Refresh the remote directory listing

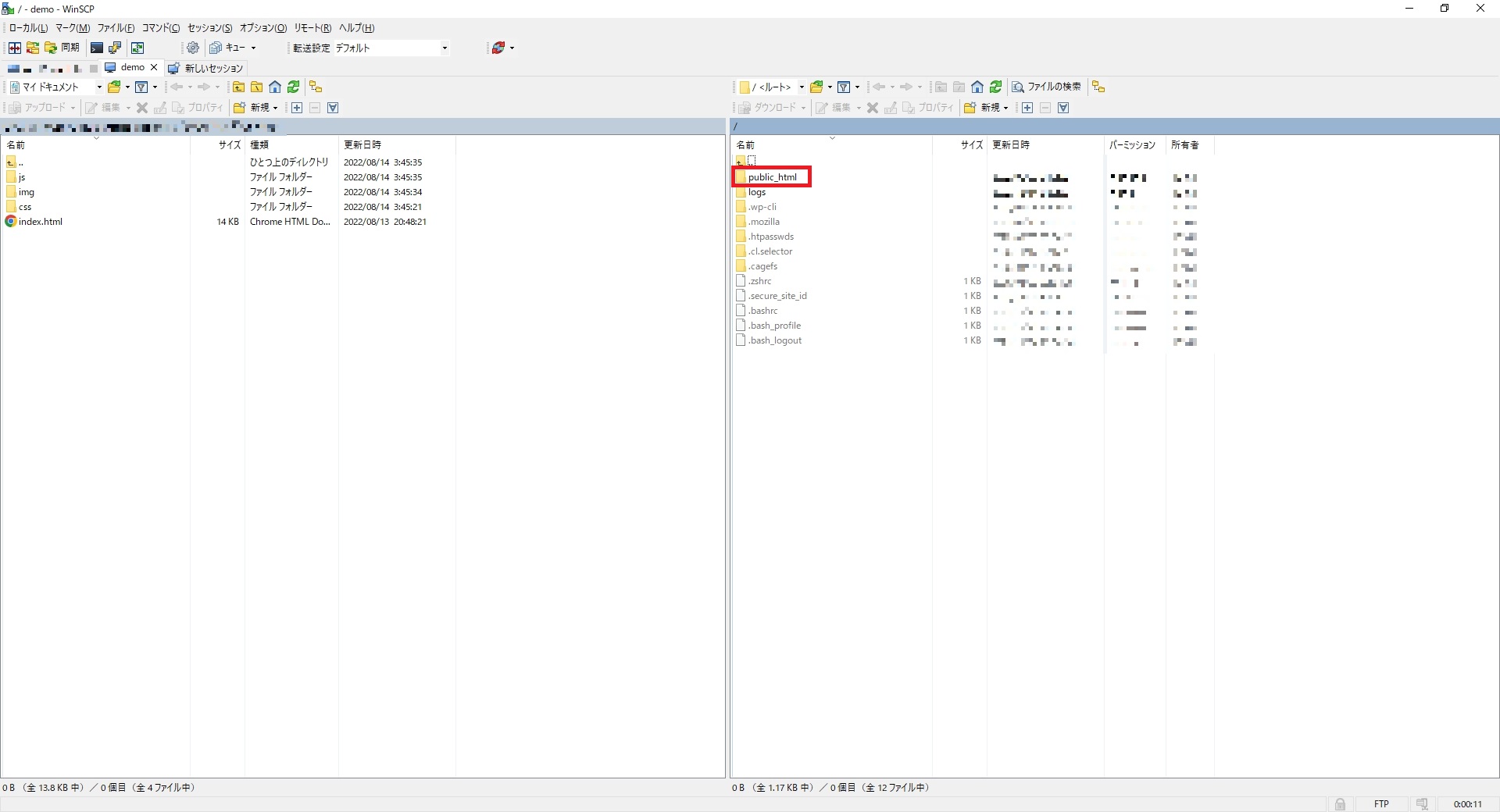(x=996, y=87)
